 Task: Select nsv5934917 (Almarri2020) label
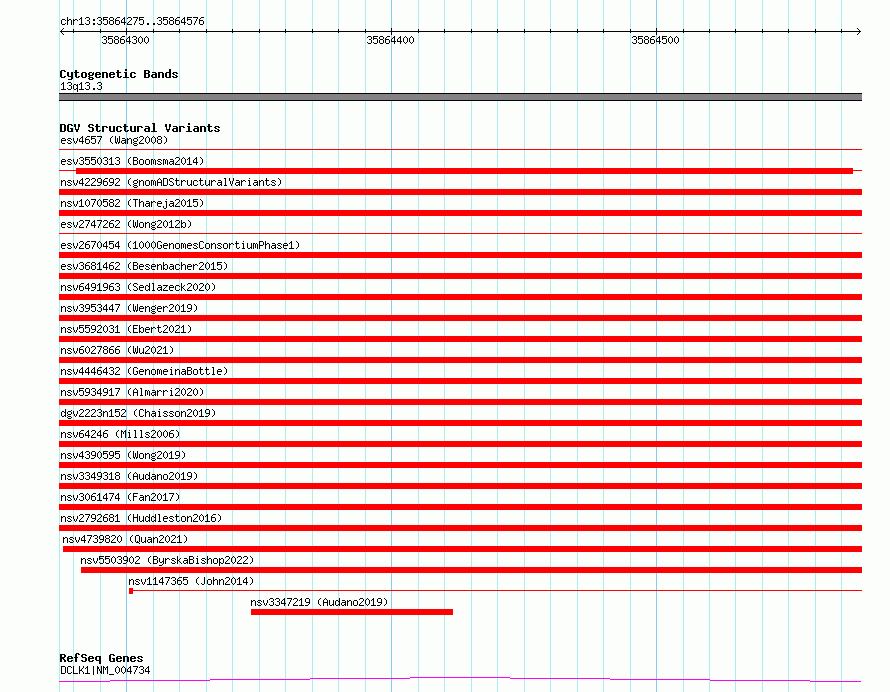pos(132,392)
